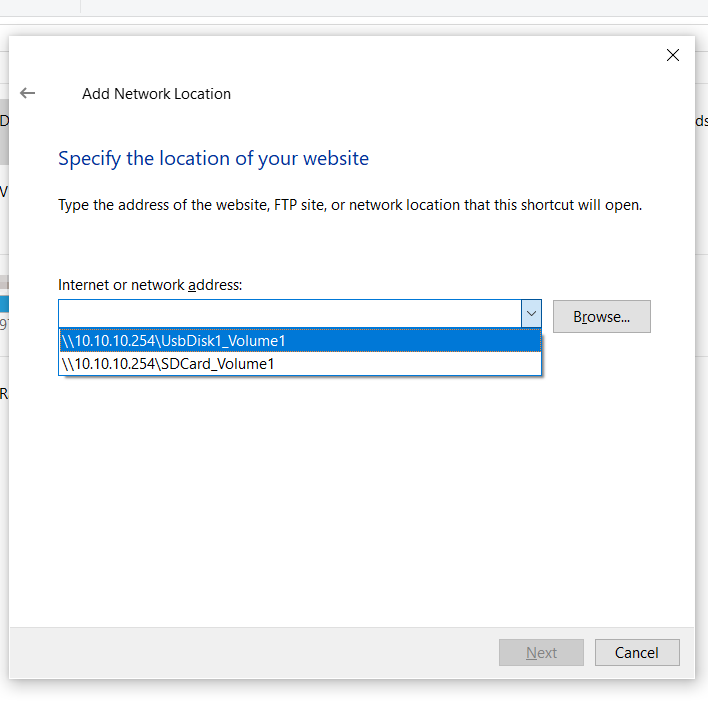
Task: Go back using the wizard's left arrow
Action: 28,93
